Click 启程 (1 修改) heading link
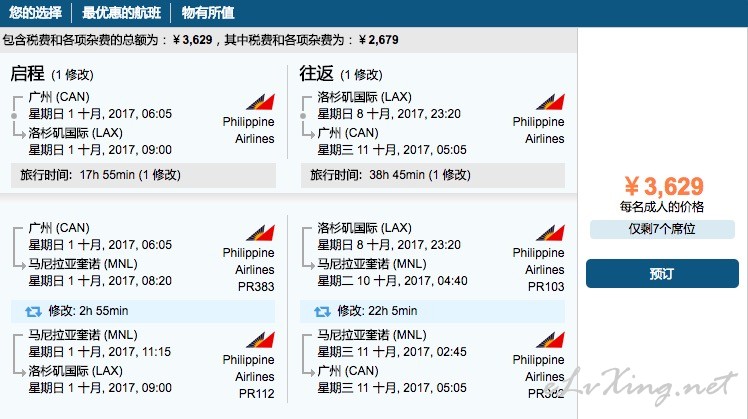The height and width of the screenshot is (419, 748). [x=52, y=74]
